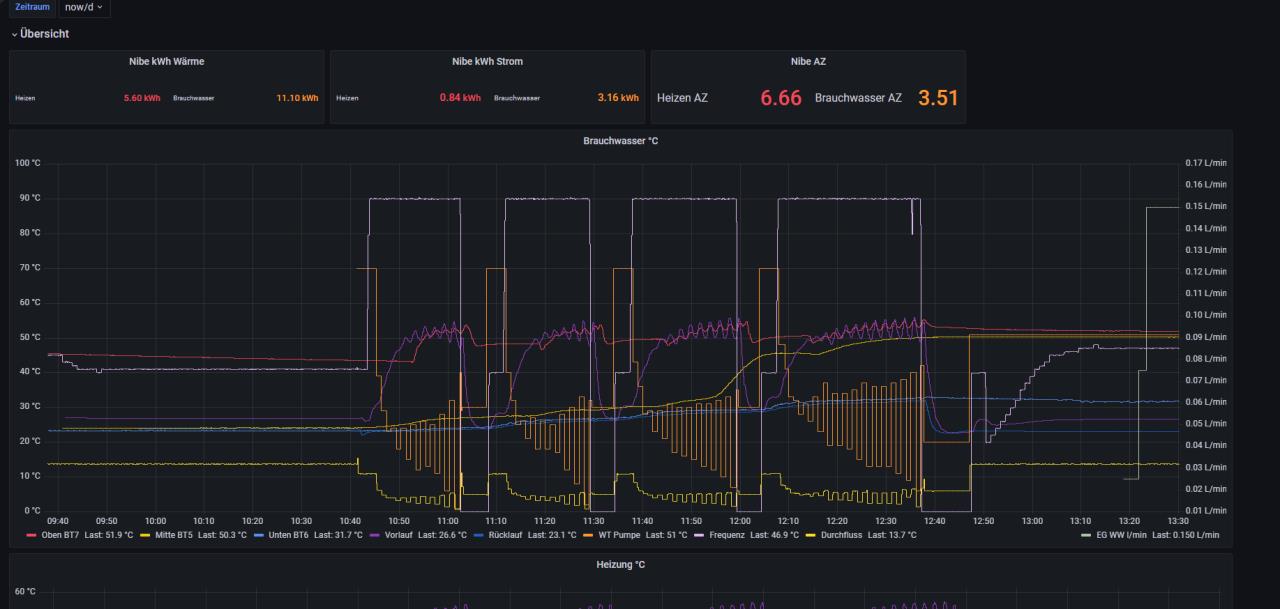Collapse the Übersicht row chevron

tap(15, 34)
